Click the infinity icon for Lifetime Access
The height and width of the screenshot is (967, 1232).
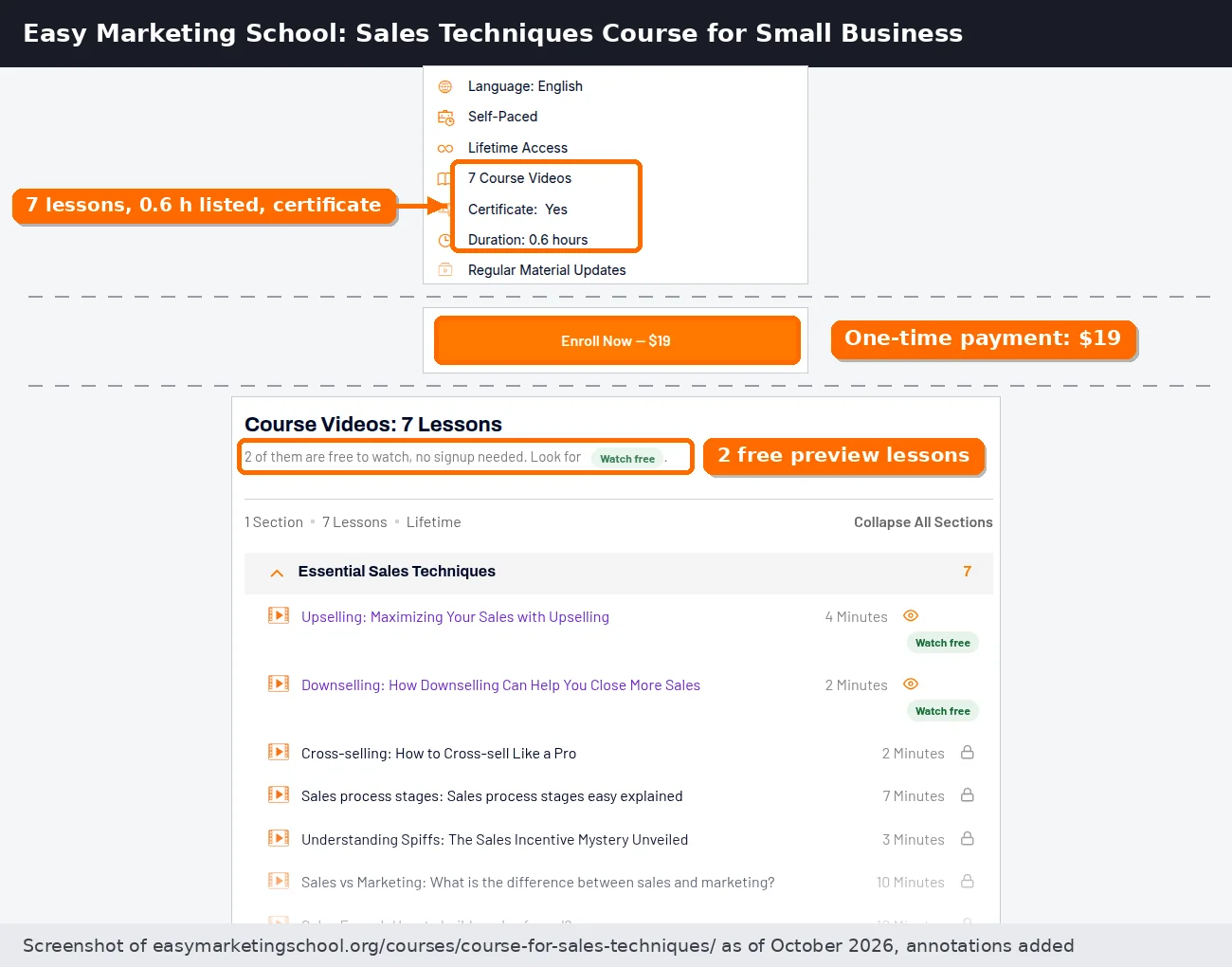point(445,148)
